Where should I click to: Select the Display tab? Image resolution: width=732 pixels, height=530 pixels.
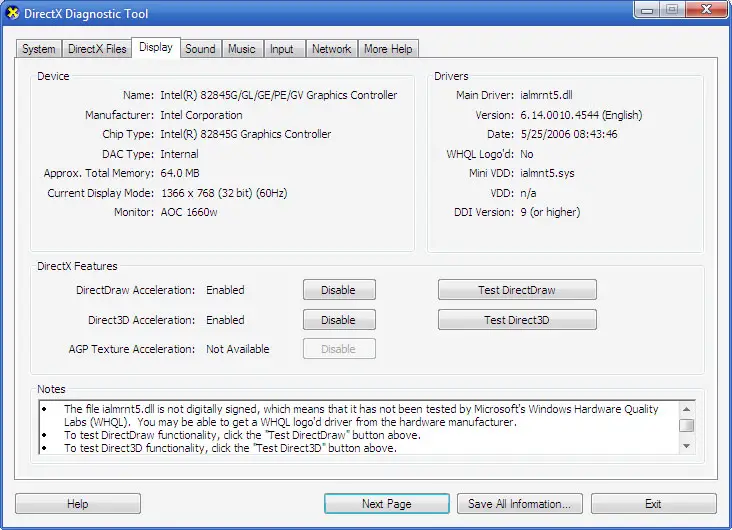[x=156, y=47]
